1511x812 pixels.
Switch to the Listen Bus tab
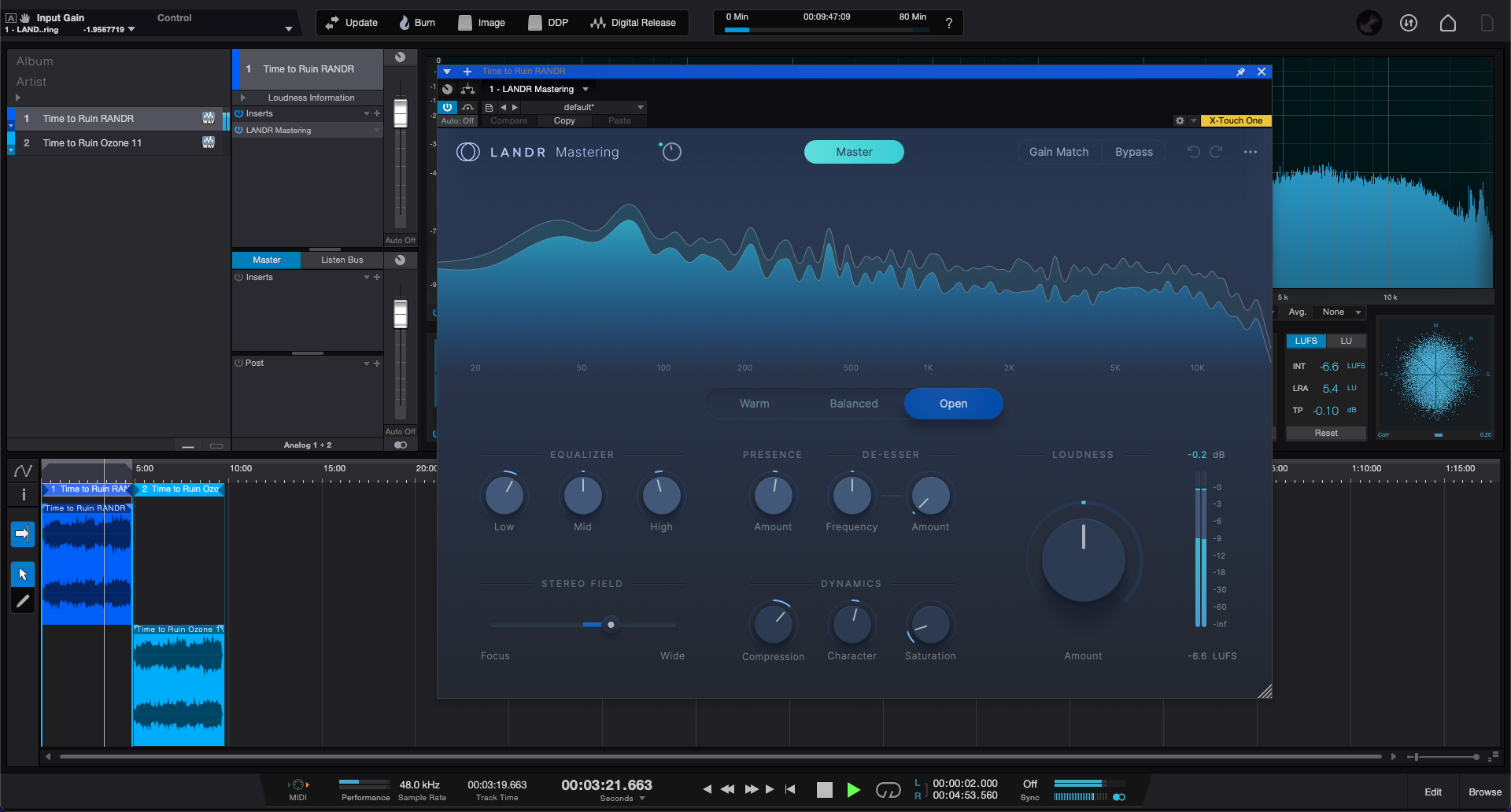tap(342, 260)
